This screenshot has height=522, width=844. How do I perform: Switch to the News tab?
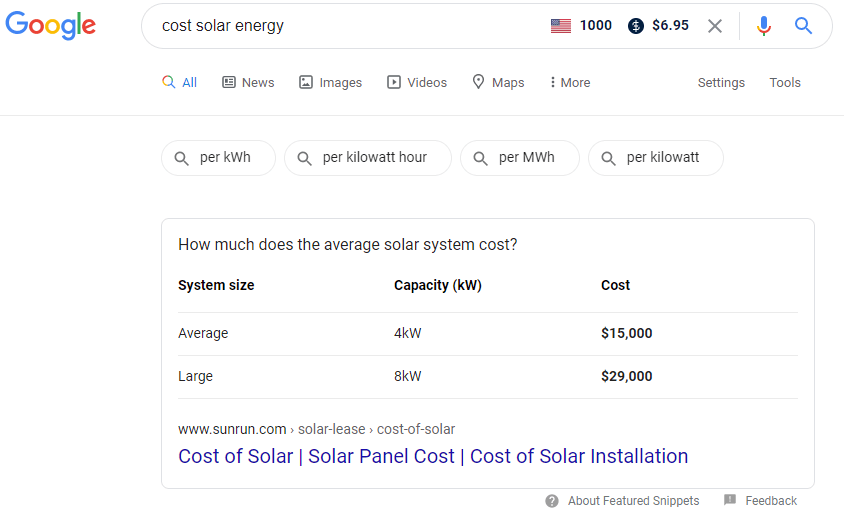(248, 83)
